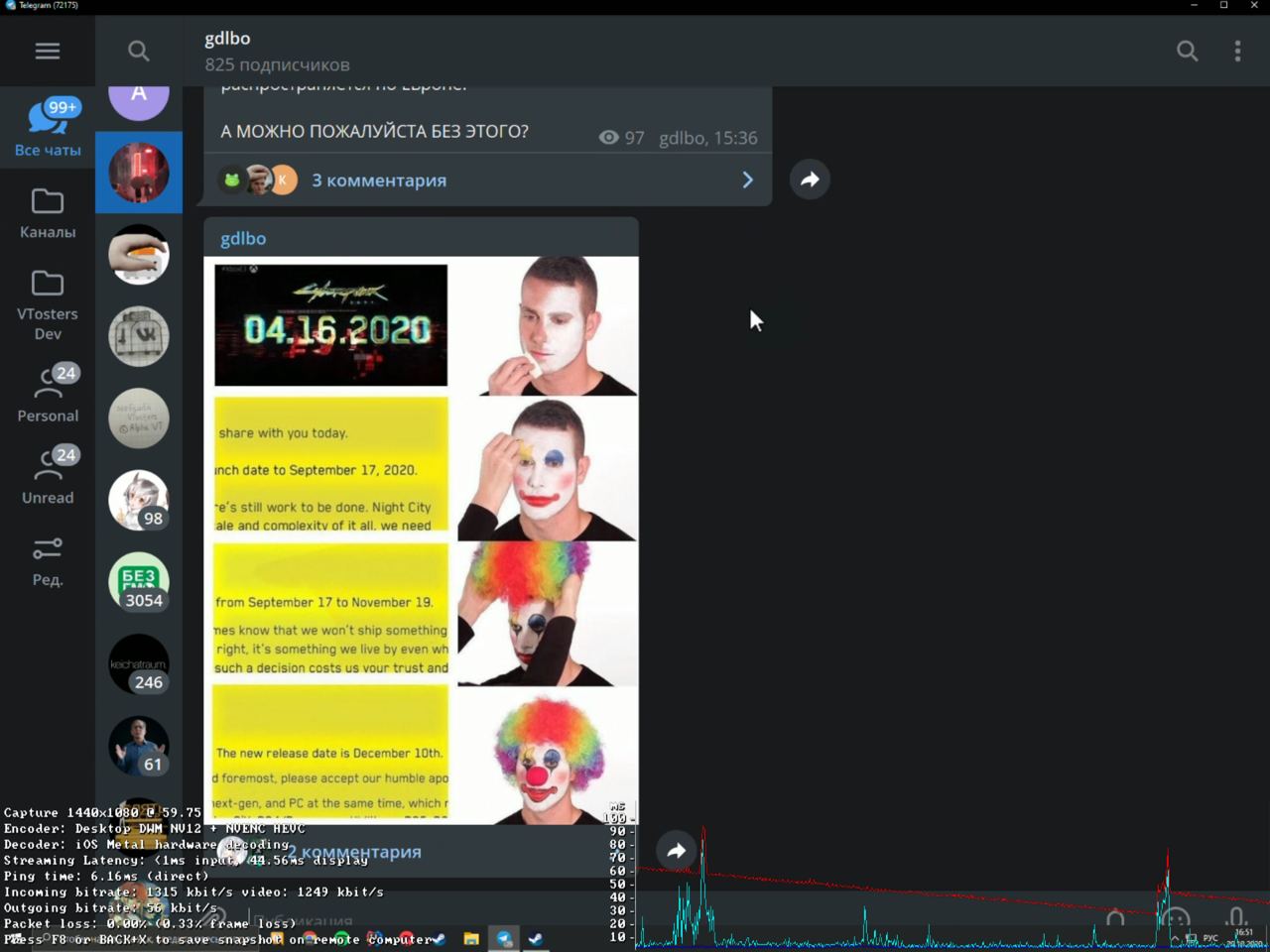The width and height of the screenshot is (1270, 952).
Task: Switch to the Каналы folder
Action: 48,212
